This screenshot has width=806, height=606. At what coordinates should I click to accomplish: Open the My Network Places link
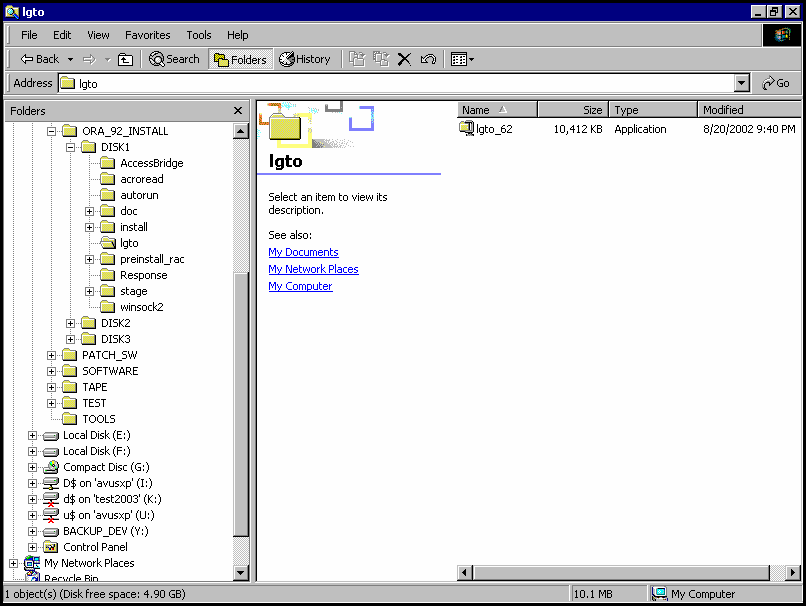pyautogui.click(x=314, y=269)
